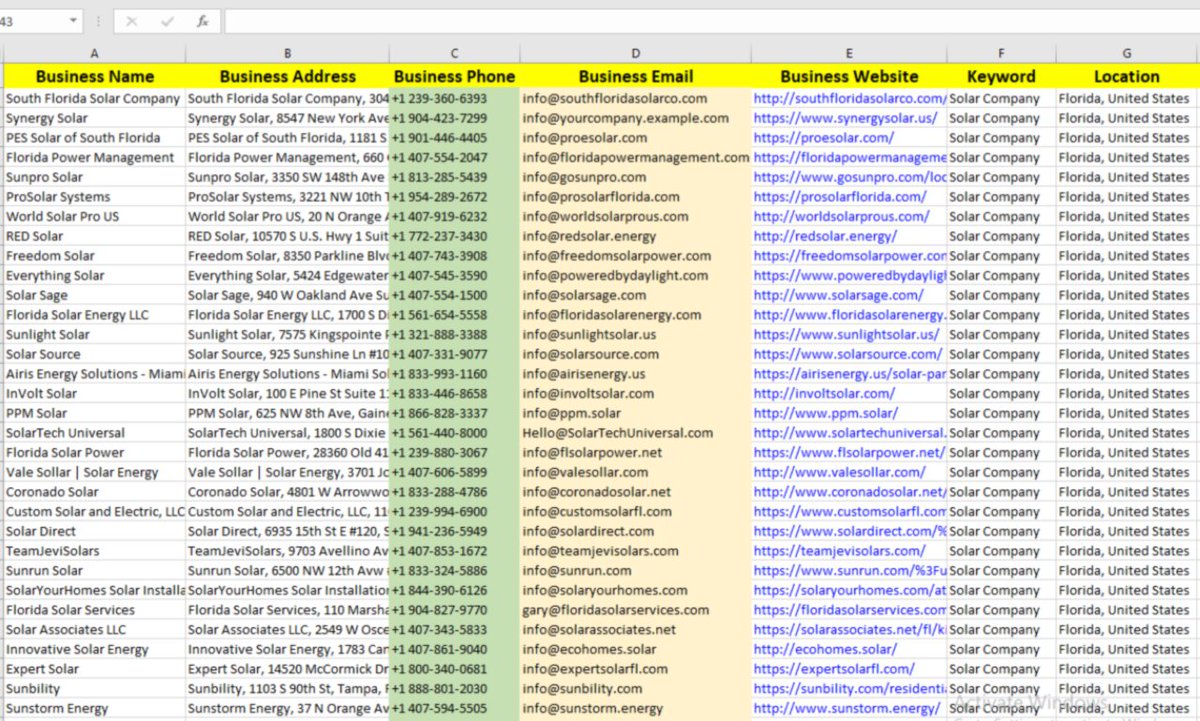Viewport: 1200px width, 721px height.
Task: Select the Coronado Solar name cell
Action: pos(94,492)
